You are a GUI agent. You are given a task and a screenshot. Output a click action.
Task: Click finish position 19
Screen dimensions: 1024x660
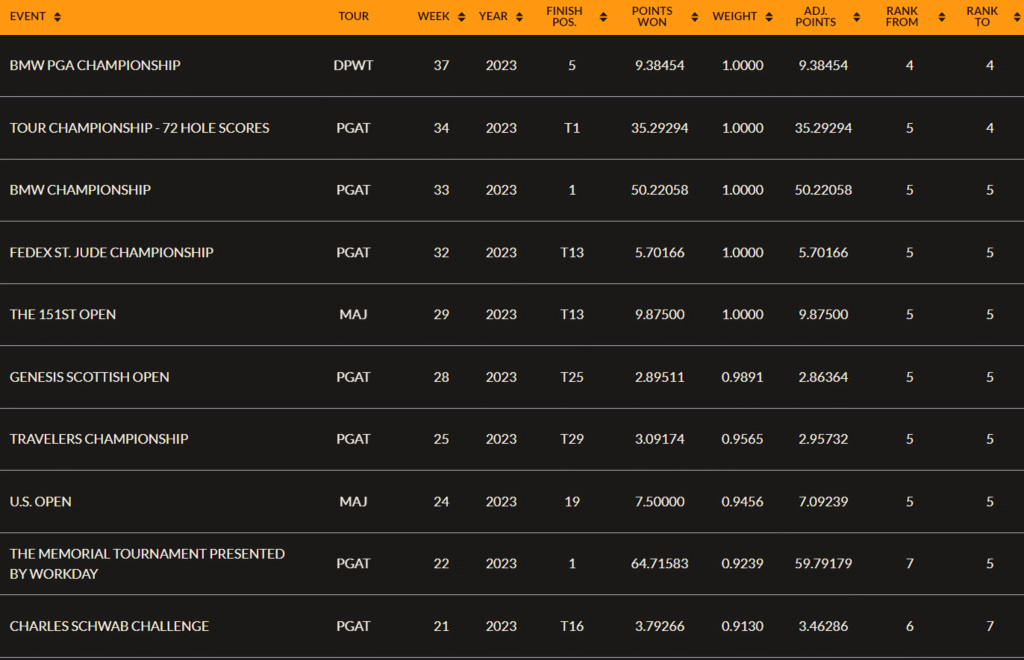[x=572, y=502]
